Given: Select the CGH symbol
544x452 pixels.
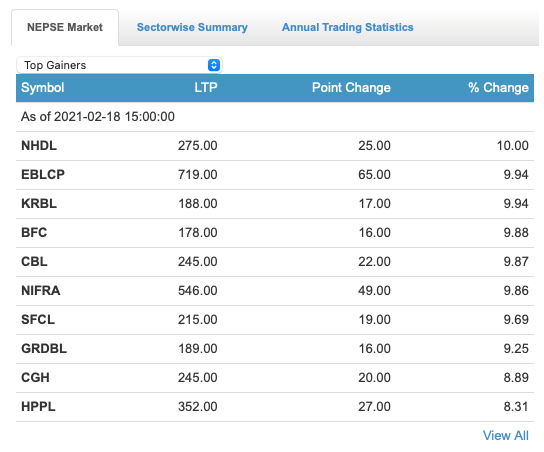Looking at the screenshot, I should 35,377.
